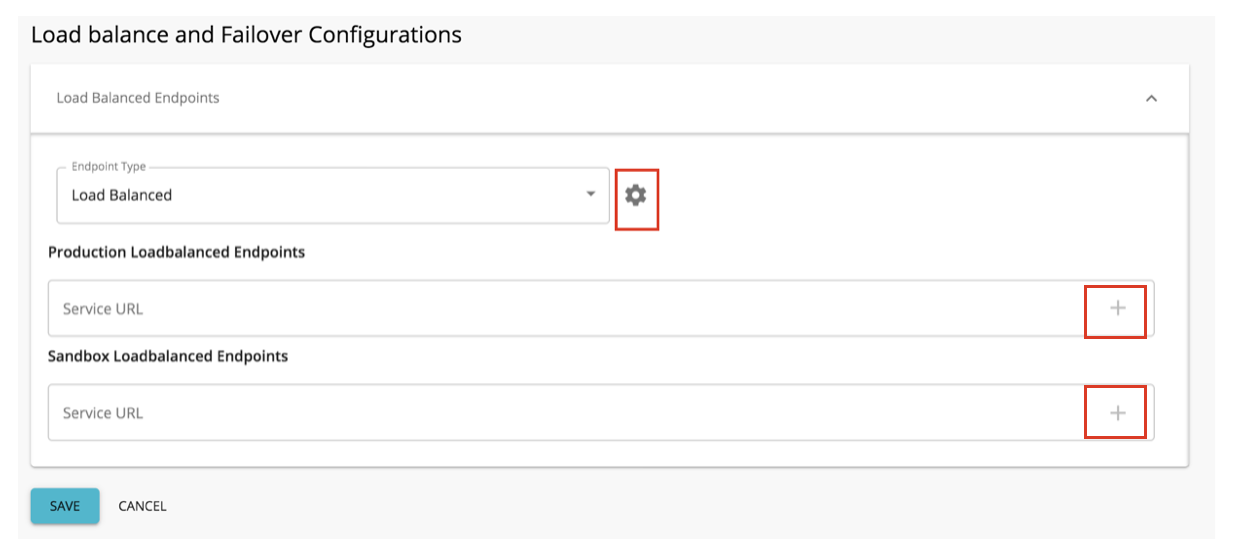Screen dimensions: 1234x558
Task: Focus the production Service URL field
Action: pos(560,308)
